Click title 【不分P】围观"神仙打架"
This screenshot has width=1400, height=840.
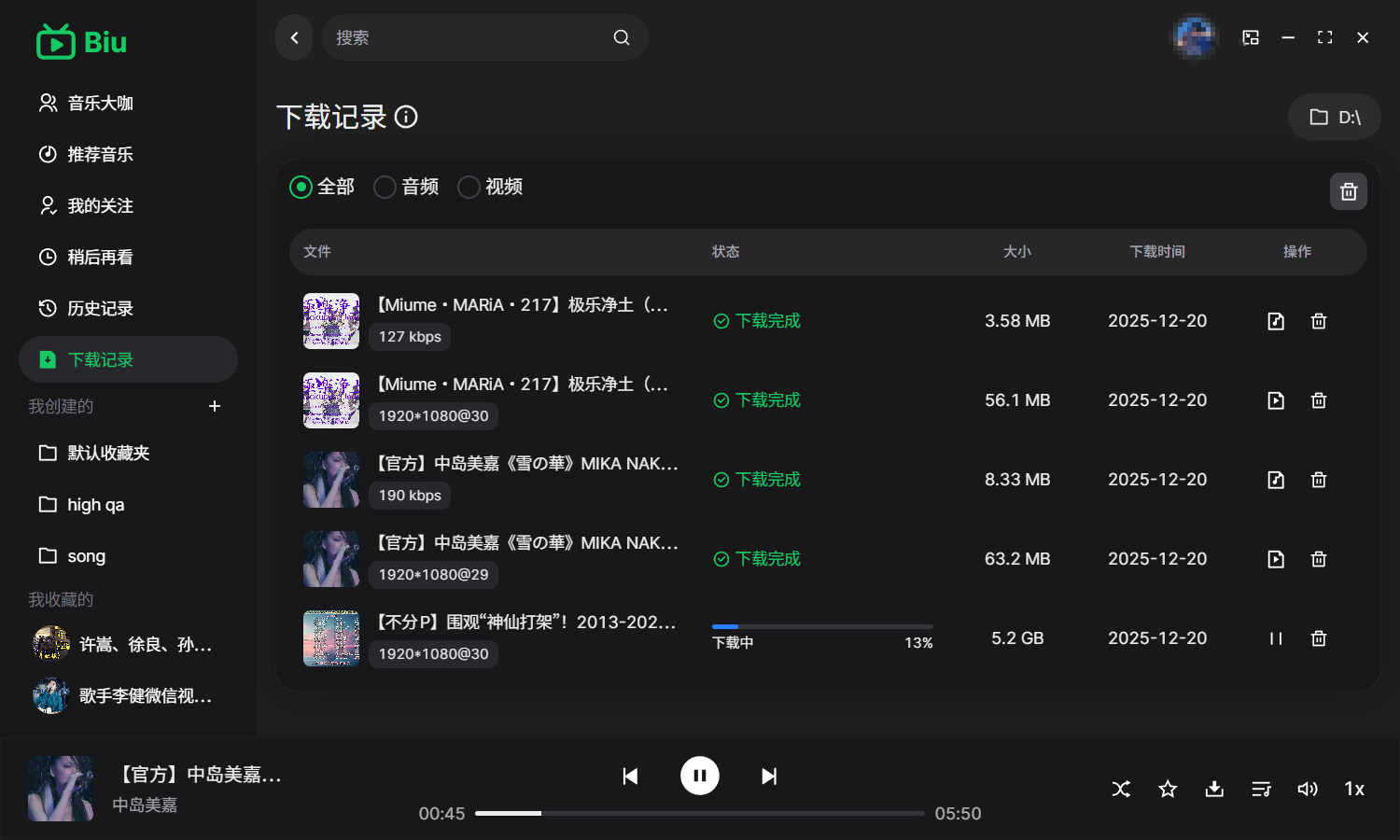point(525,622)
